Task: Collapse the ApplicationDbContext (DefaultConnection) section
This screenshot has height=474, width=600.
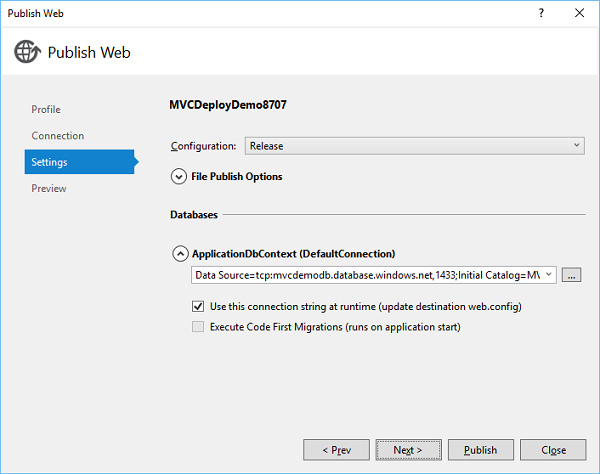Action: (x=181, y=254)
